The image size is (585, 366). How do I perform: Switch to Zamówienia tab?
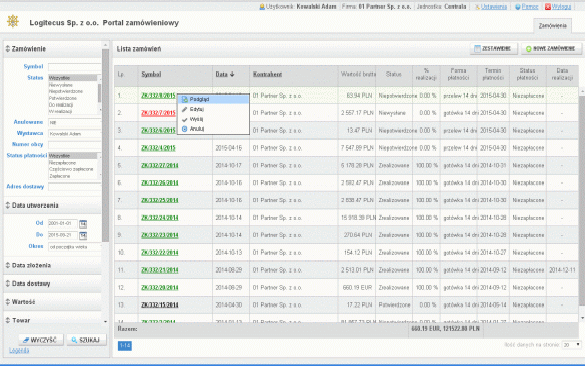tap(553, 26)
